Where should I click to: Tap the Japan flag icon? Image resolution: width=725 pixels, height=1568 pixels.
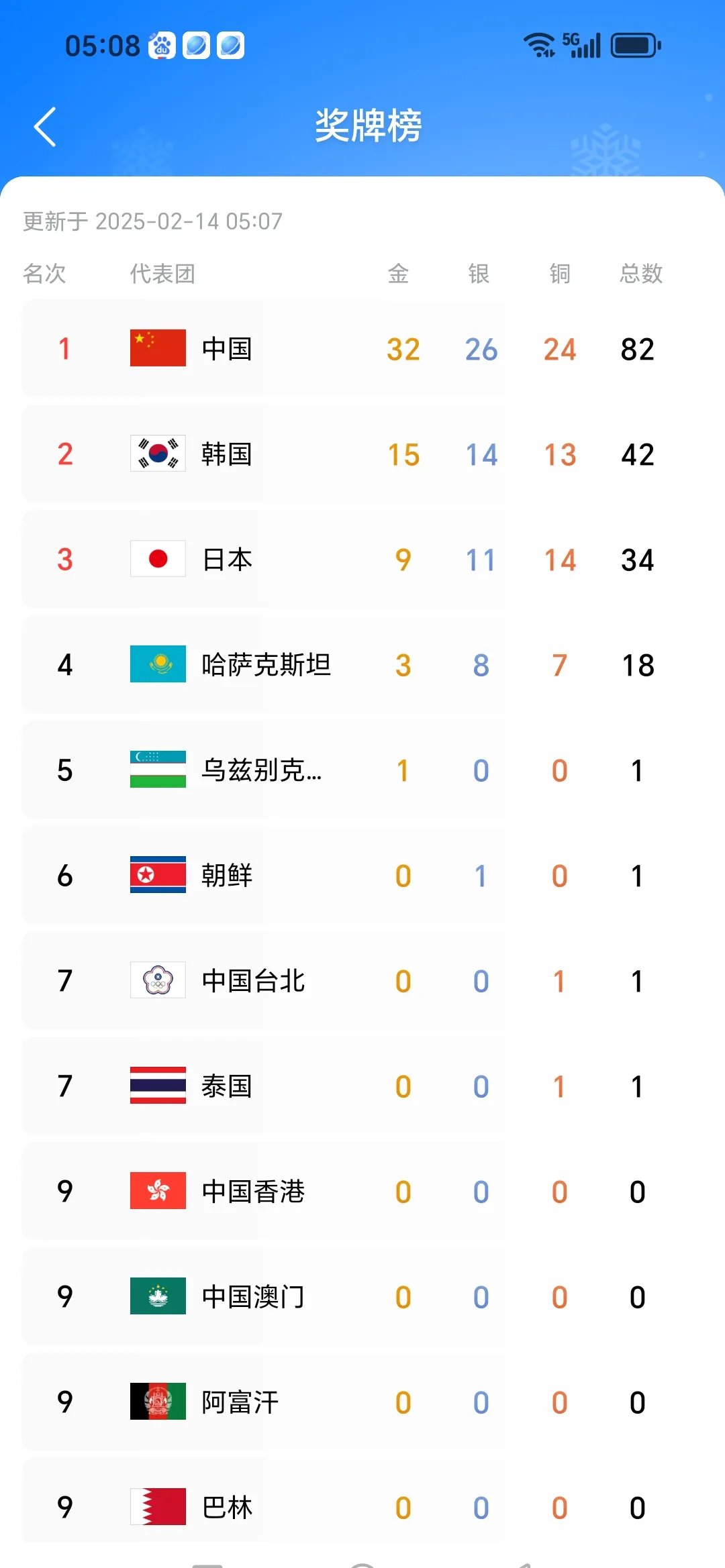[158, 559]
